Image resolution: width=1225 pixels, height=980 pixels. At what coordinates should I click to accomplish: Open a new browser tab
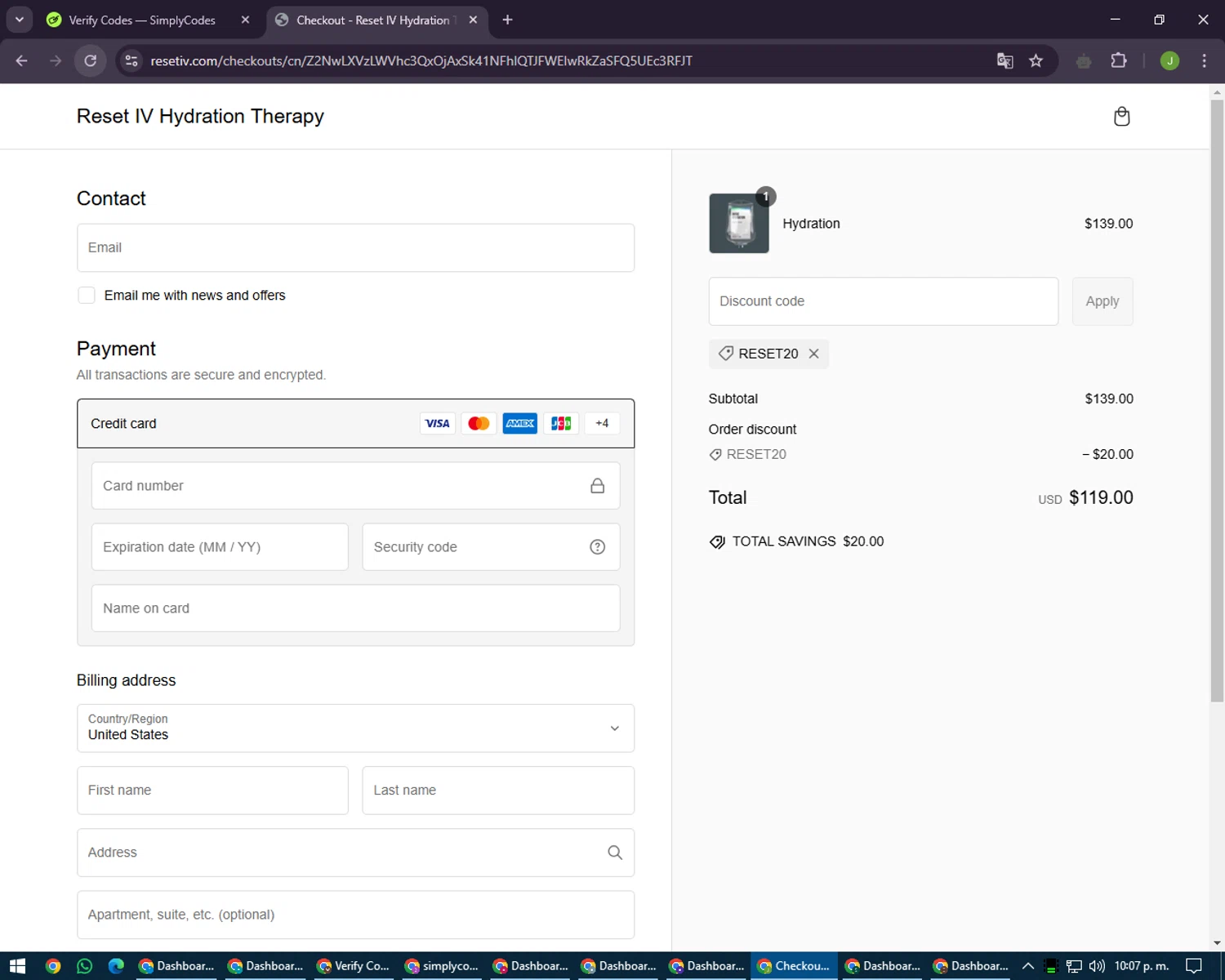pos(507,20)
